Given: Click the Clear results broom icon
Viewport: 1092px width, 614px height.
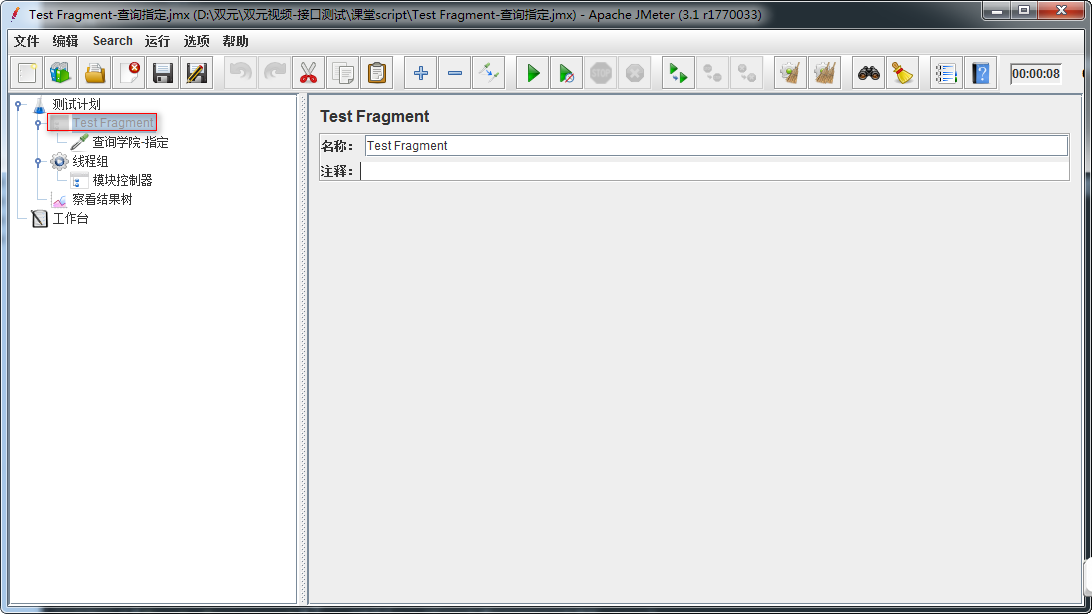Looking at the screenshot, I should point(790,73).
